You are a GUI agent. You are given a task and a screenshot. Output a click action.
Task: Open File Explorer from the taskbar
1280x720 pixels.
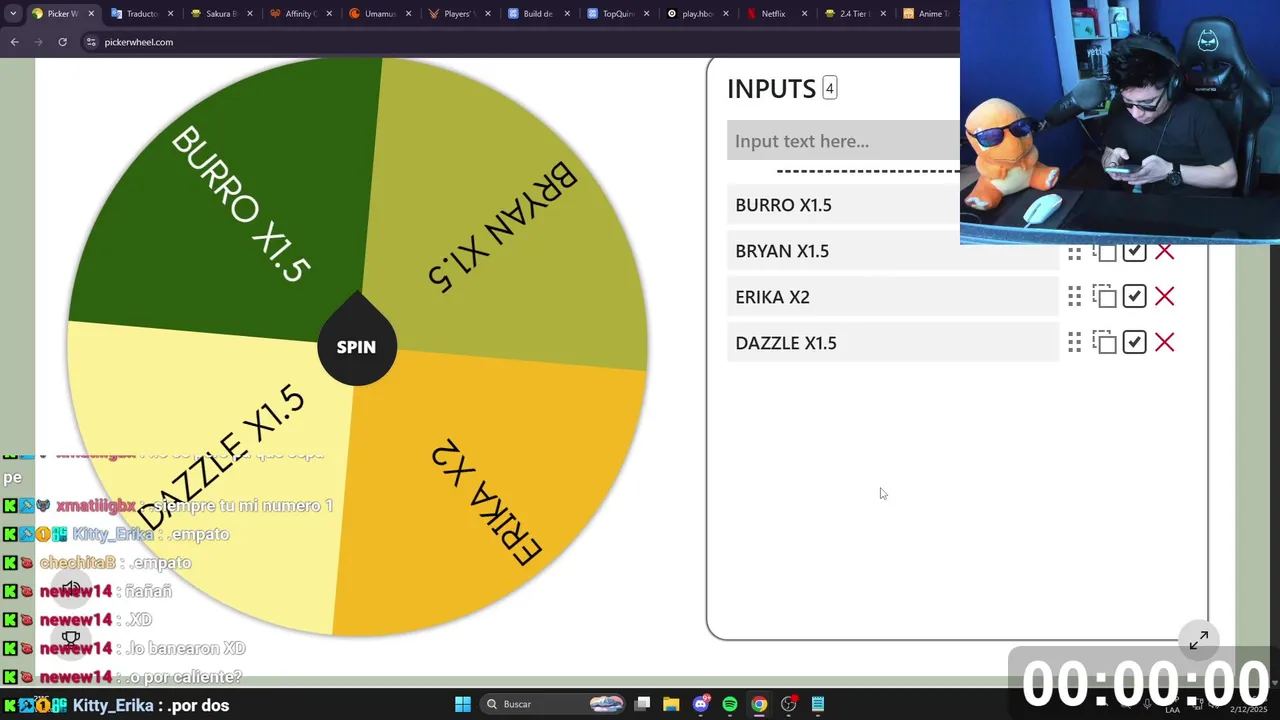(x=671, y=704)
